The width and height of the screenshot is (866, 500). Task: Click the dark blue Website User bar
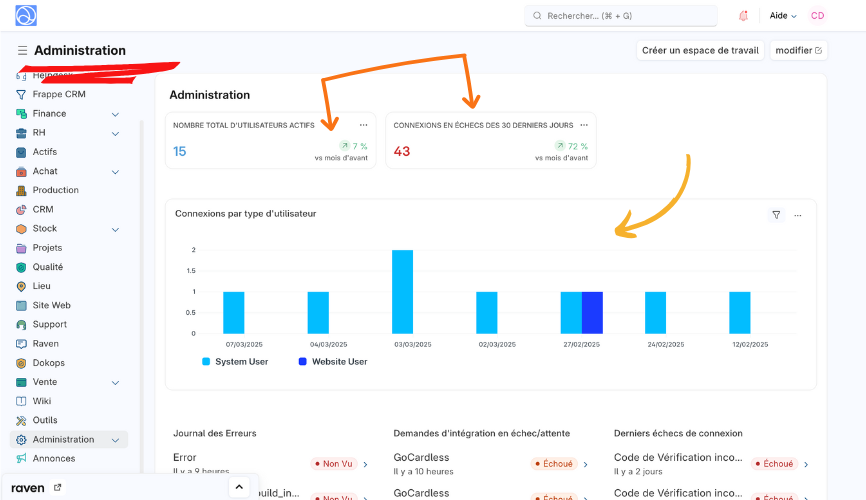[592, 313]
